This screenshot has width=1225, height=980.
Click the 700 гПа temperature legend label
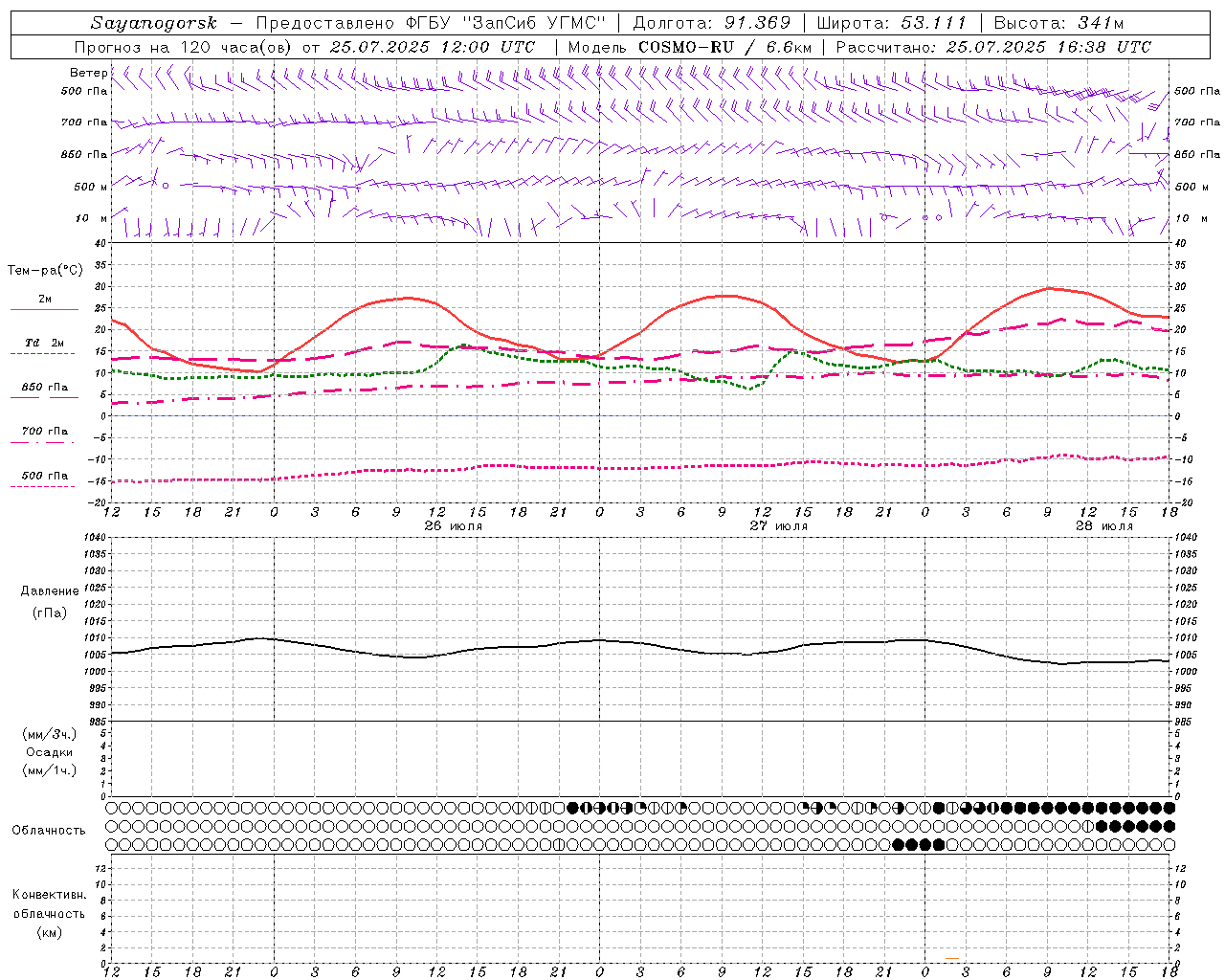click(45, 431)
